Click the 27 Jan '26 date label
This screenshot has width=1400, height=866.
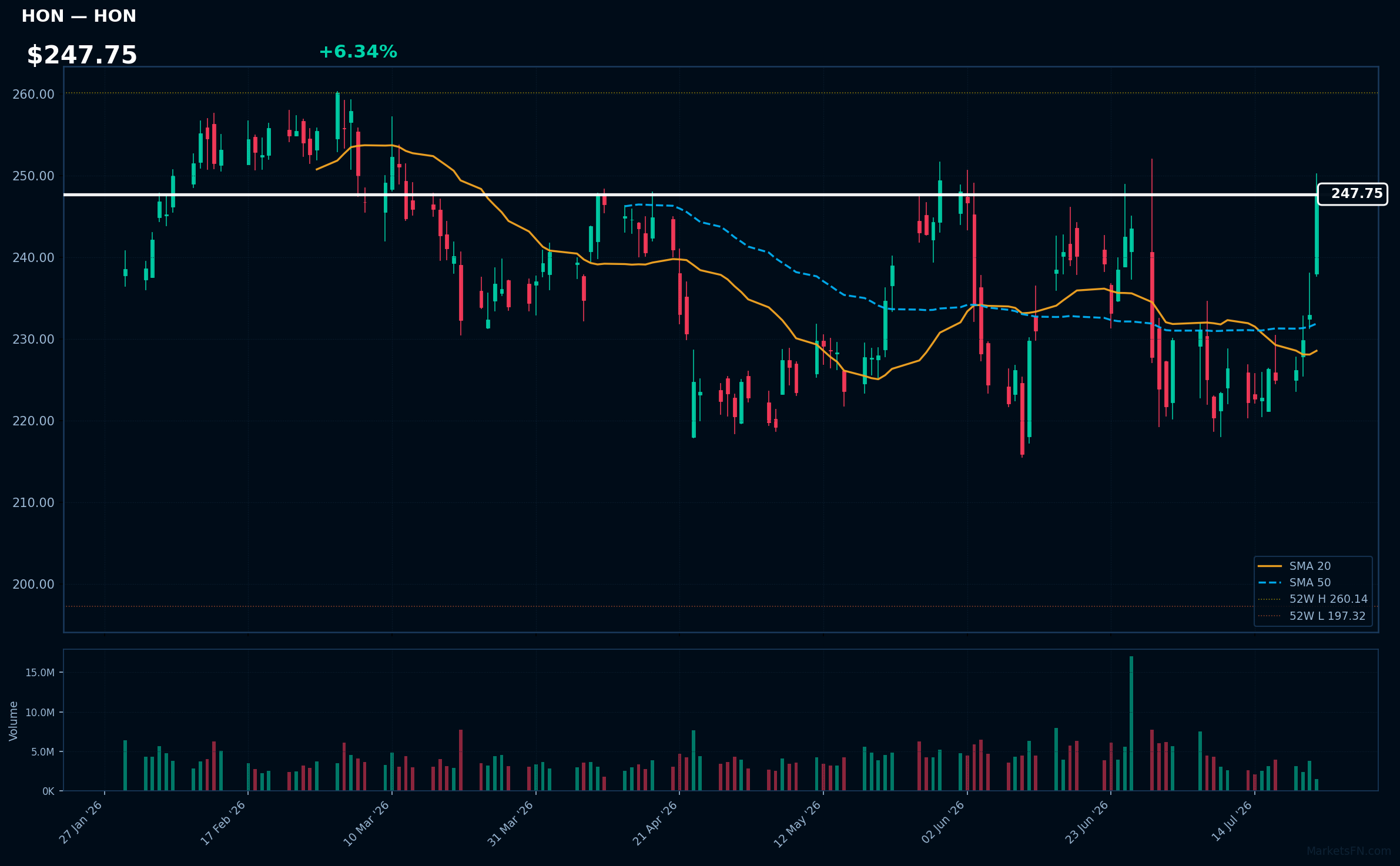[81, 823]
